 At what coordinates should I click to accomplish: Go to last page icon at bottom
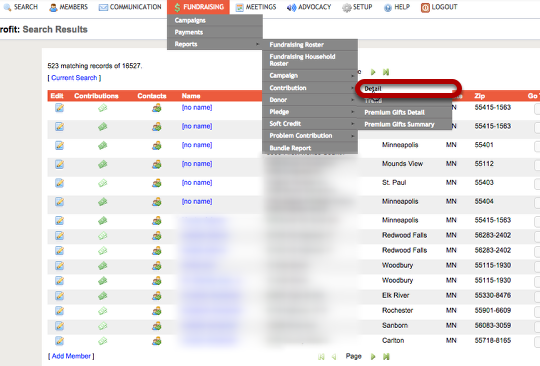coord(386,357)
